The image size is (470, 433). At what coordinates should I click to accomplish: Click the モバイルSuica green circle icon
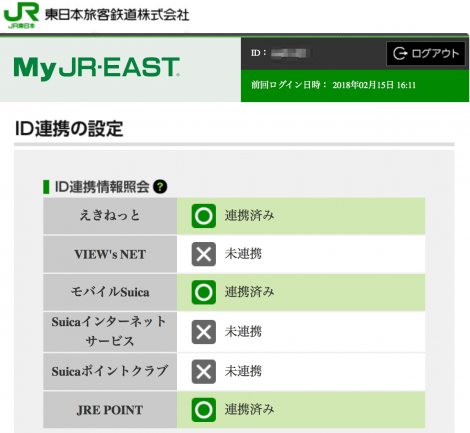[x=203, y=292]
